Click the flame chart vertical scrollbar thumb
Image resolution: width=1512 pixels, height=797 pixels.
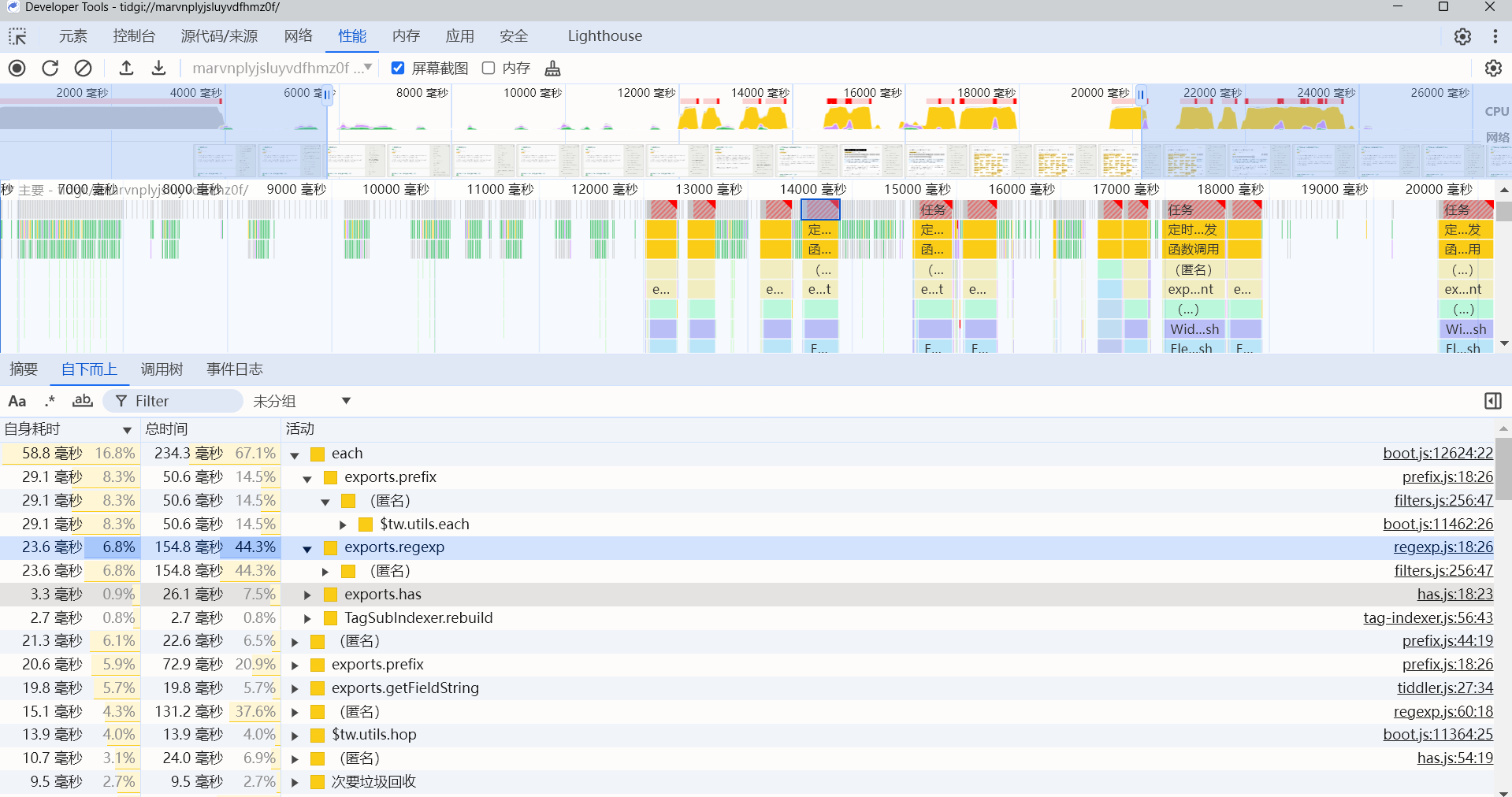pyautogui.click(x=1503, y=211)
